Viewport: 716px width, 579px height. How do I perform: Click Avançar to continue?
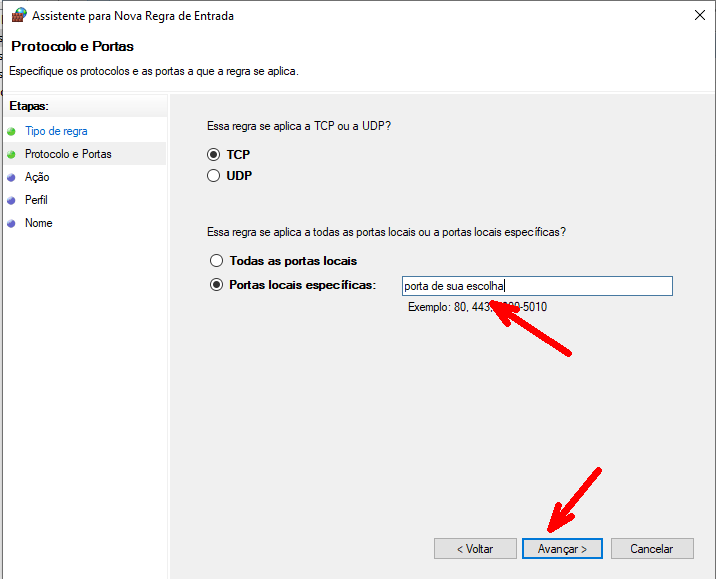[x=561, y=549]
